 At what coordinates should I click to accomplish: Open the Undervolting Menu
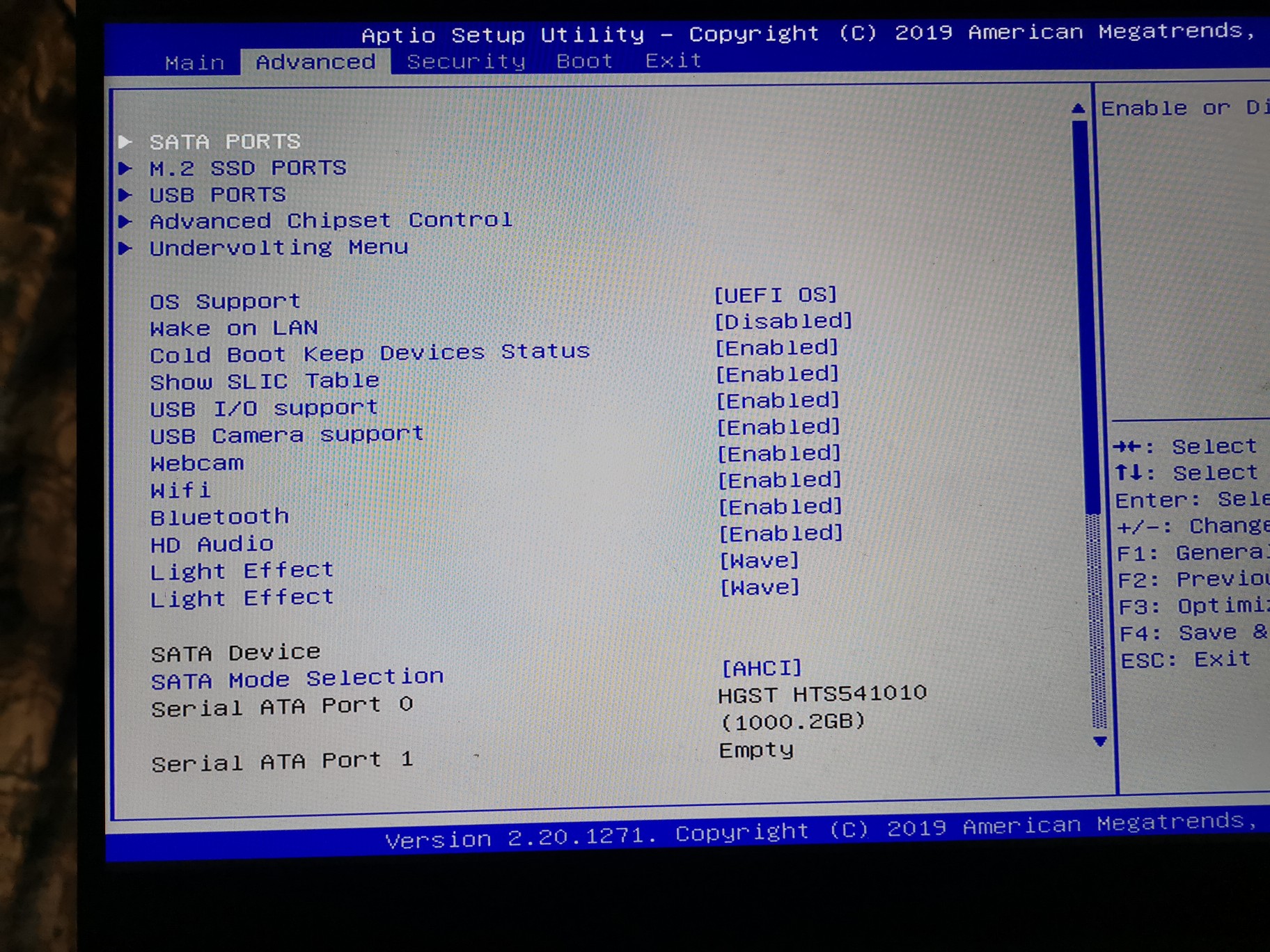tap(279, 248)
